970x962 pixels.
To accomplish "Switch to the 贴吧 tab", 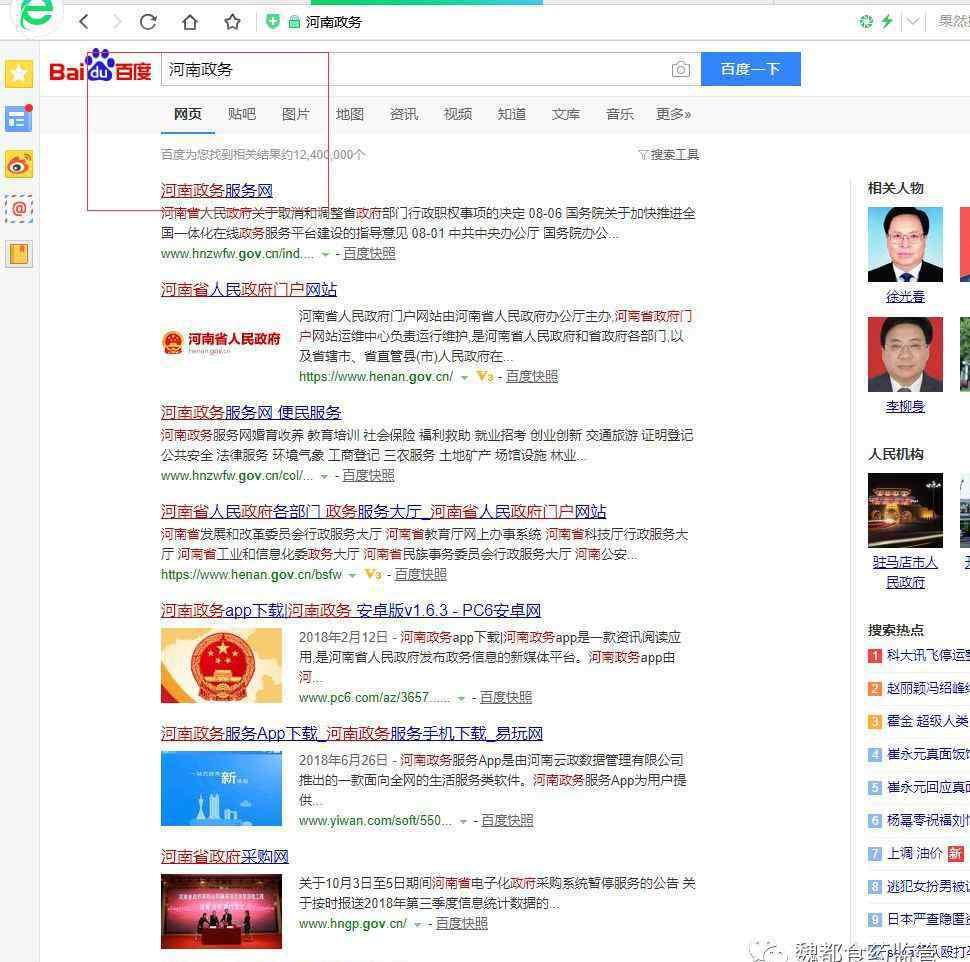I will point(241,114).
